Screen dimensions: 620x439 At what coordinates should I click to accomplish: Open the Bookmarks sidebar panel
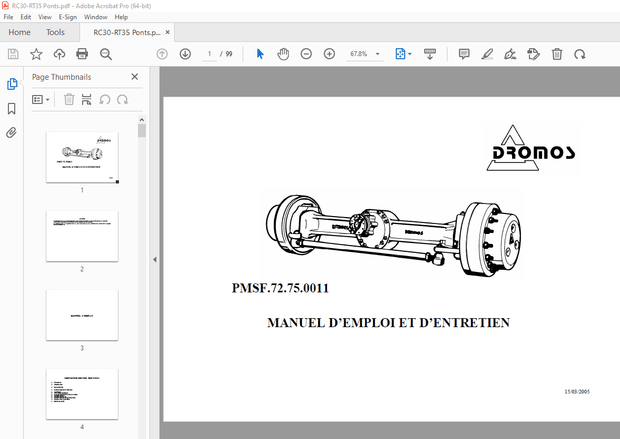(11, 108)
